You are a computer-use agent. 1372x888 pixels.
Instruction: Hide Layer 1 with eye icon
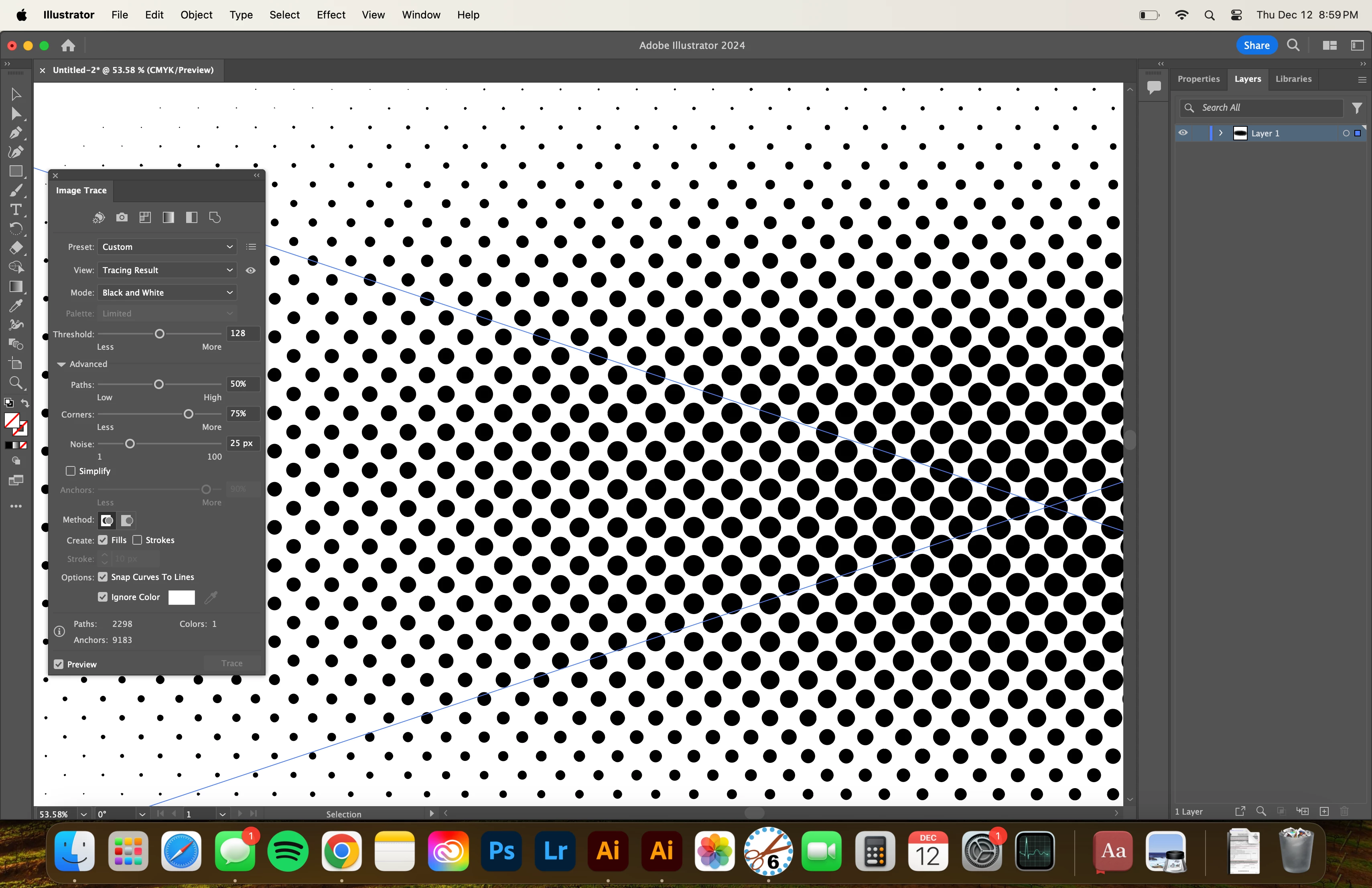coord(1183,133)
